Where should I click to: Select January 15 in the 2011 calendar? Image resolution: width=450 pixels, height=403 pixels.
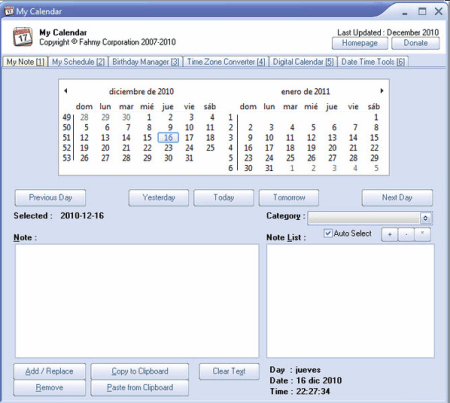(374, 138)
